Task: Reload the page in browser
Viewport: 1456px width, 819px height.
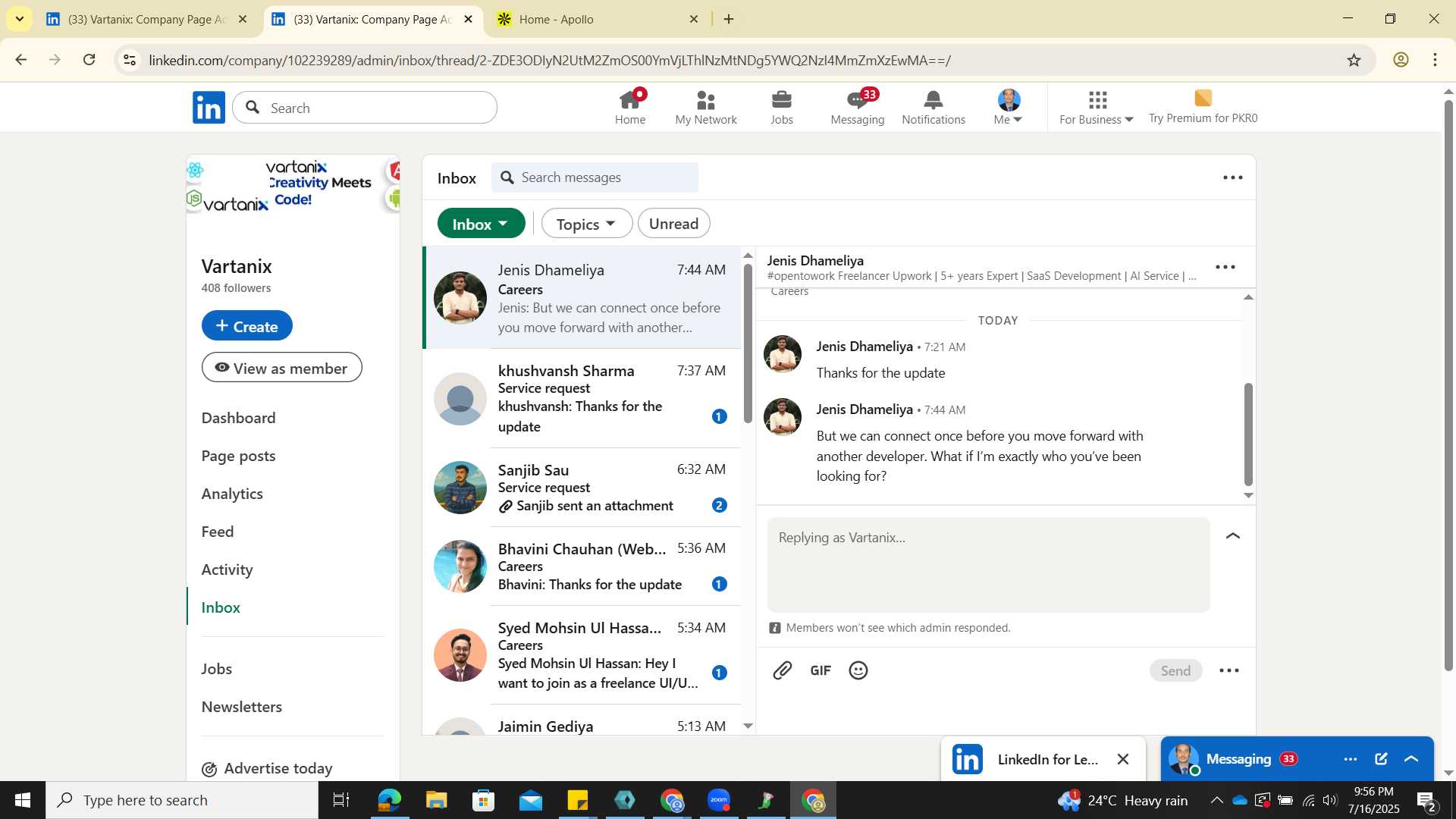Action: (x=89, y=60)
